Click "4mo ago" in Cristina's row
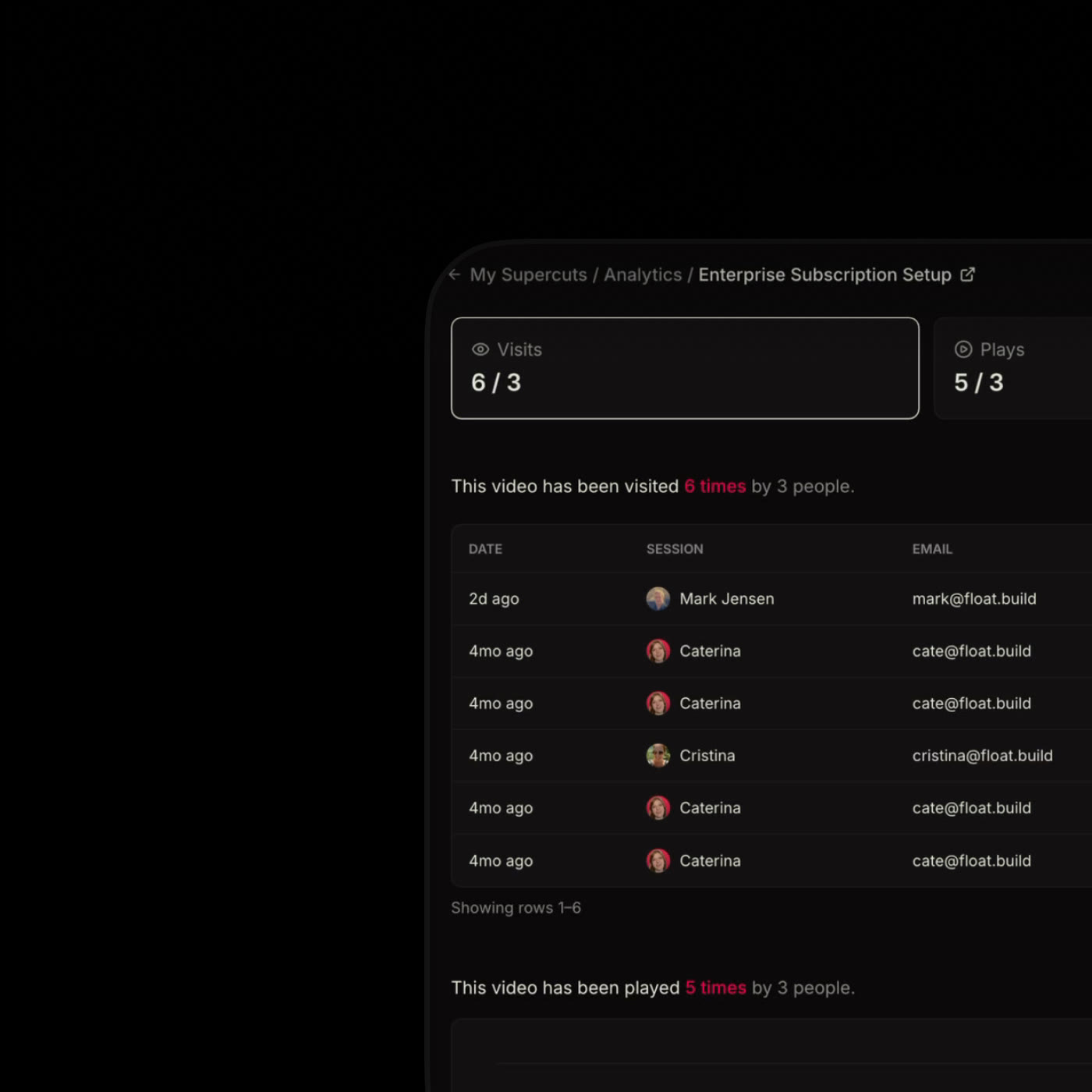This screenshot has width=1092, height=1092. click(x=501, y=756)
